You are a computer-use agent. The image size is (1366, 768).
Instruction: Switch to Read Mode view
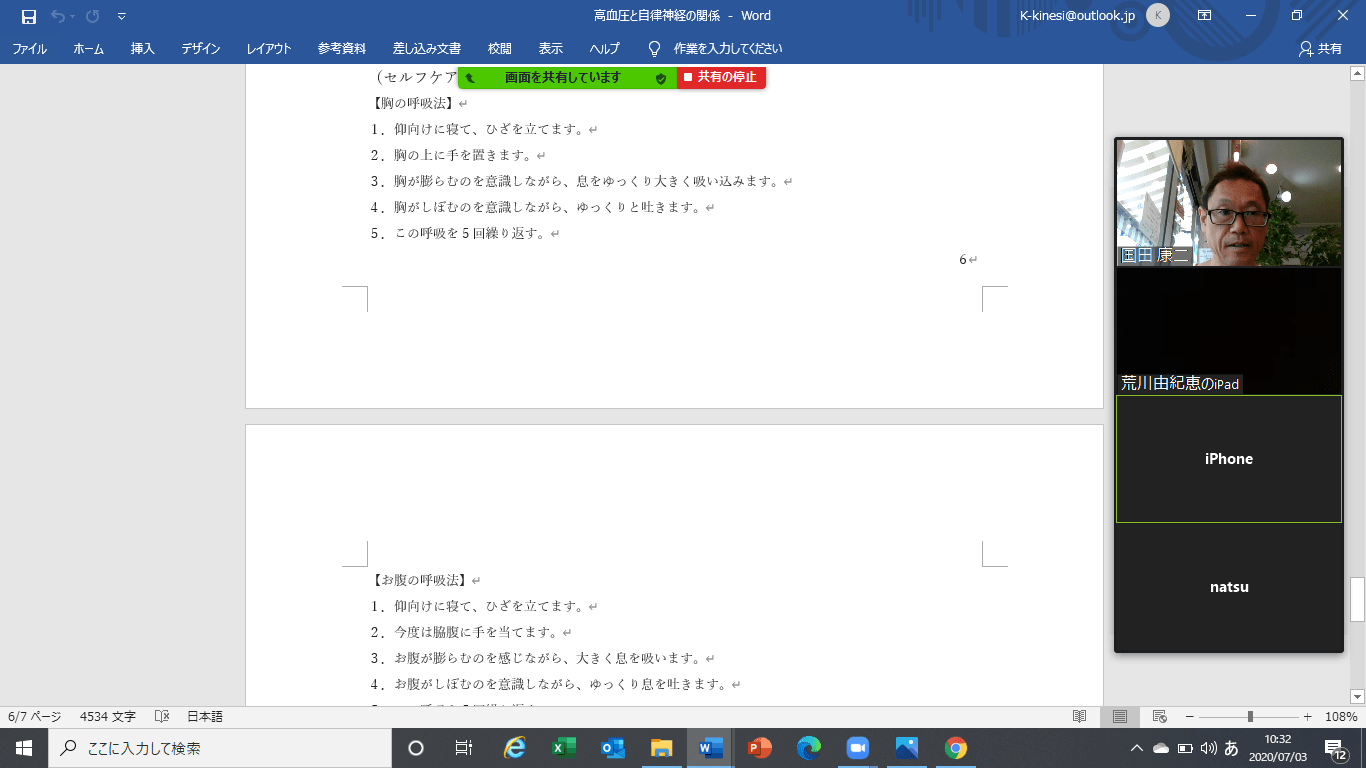(x=1080, y=717)
